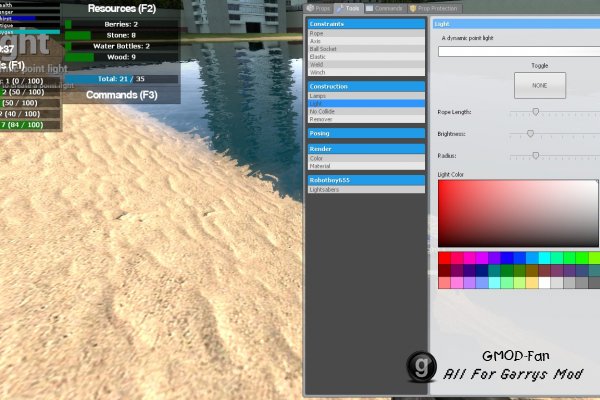Switch to the Props tab
Image resolution: width=600 pixels, height=400 pixels.
(319, 8)
